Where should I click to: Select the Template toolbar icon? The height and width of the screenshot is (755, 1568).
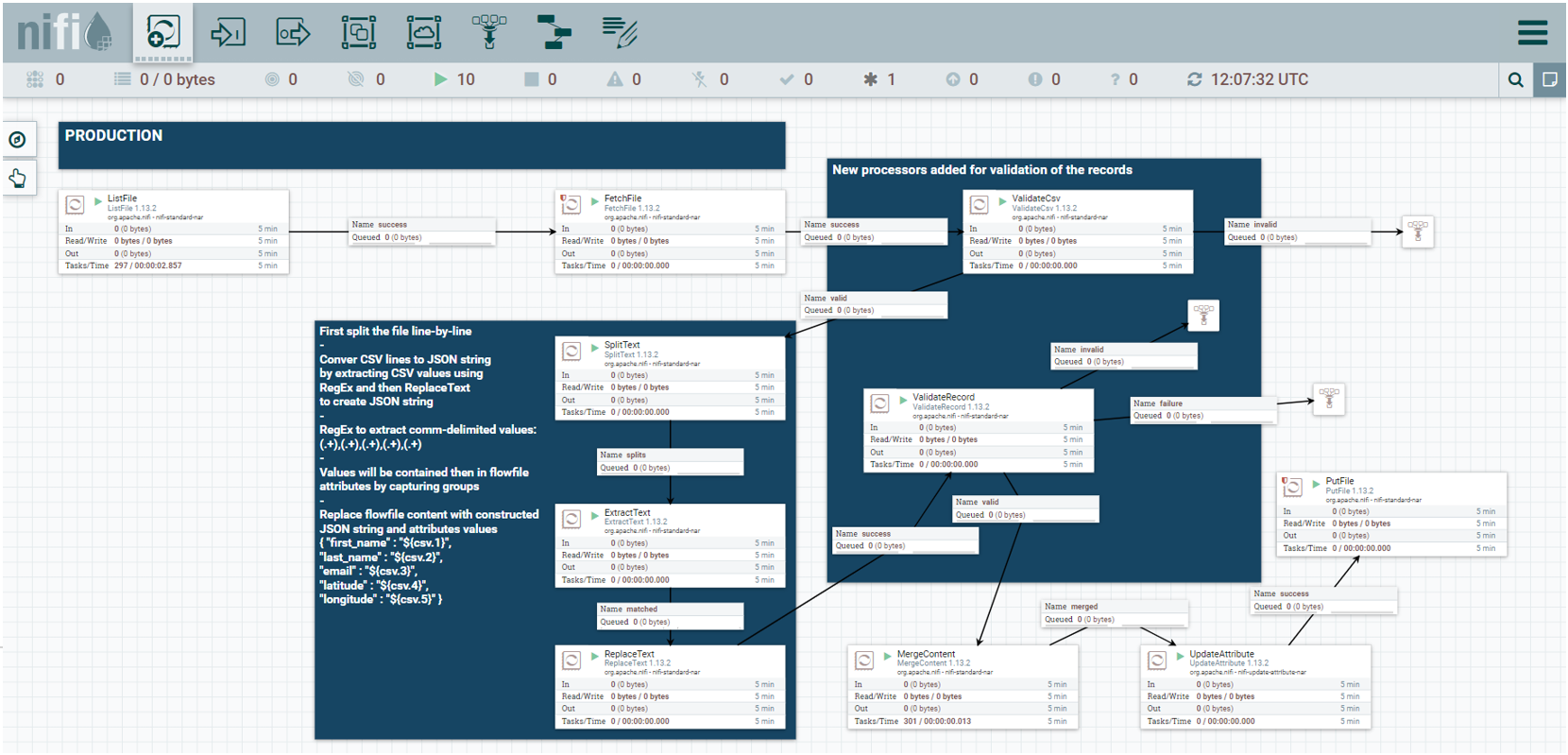tap(554, 32)
